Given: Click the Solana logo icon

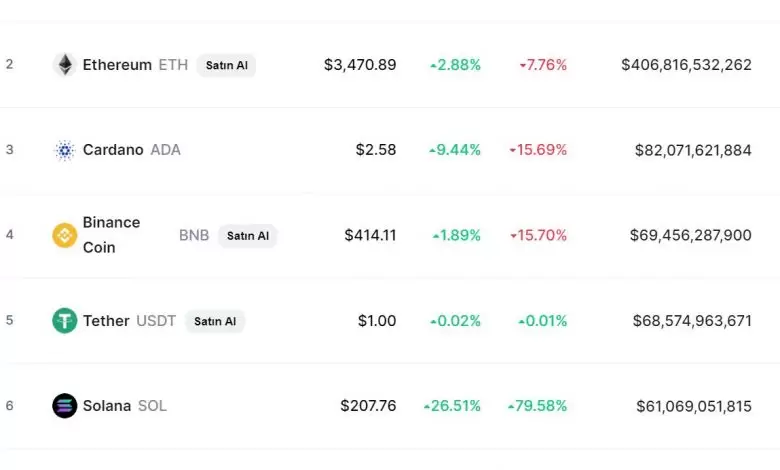Looking at the screenshot, I should tap(65, 406).
